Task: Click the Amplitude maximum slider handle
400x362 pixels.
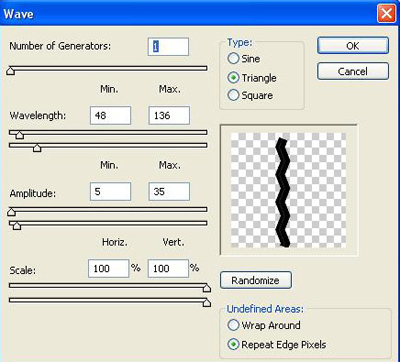Action: 17,225
